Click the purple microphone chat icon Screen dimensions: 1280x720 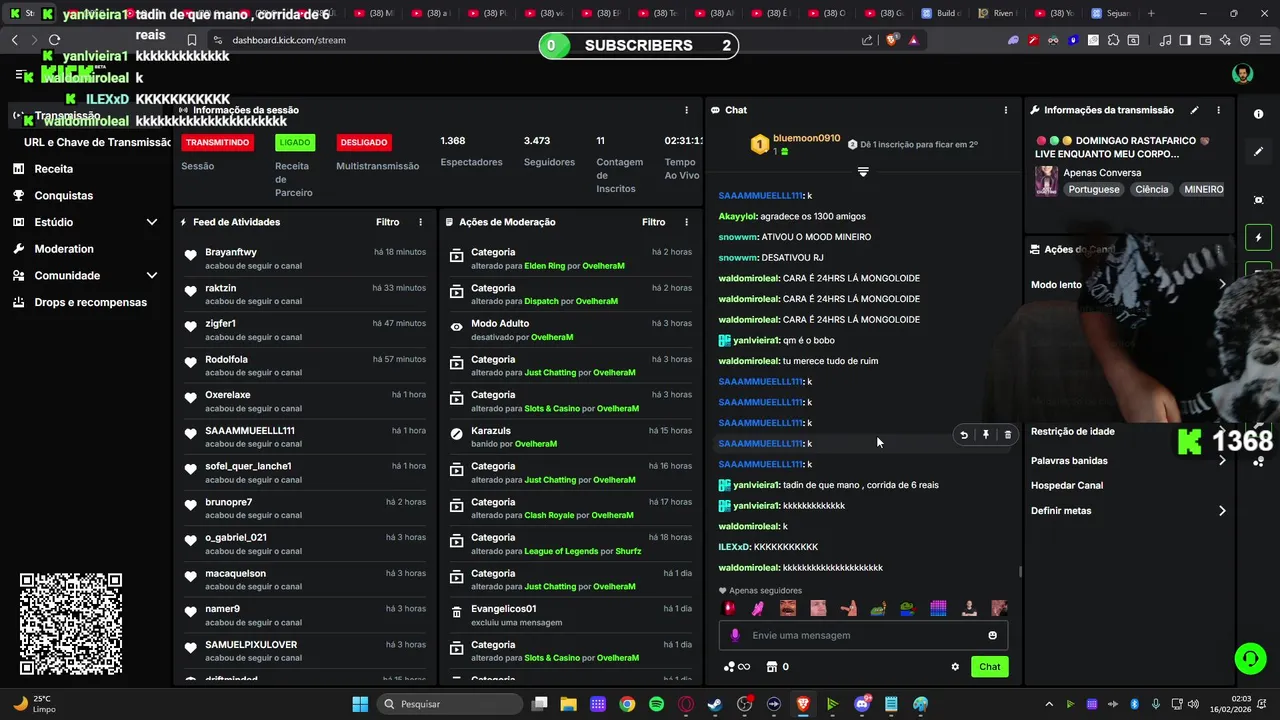click(735, 635)
